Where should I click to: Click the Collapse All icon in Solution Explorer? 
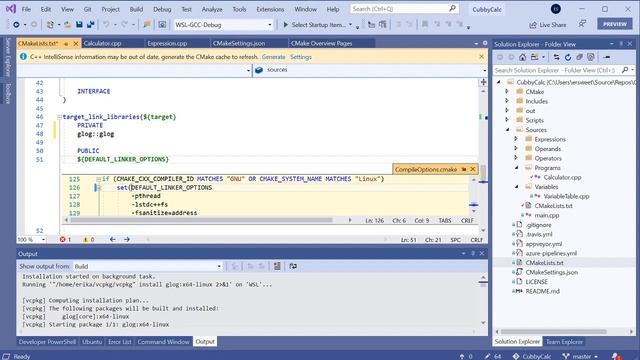click(579, 57)
